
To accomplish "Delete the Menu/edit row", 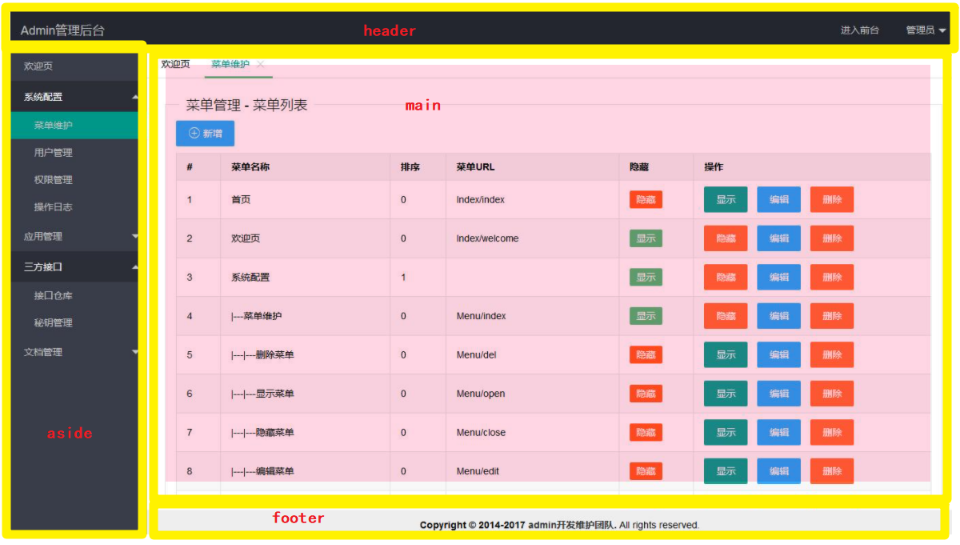I will pos(832,471).
